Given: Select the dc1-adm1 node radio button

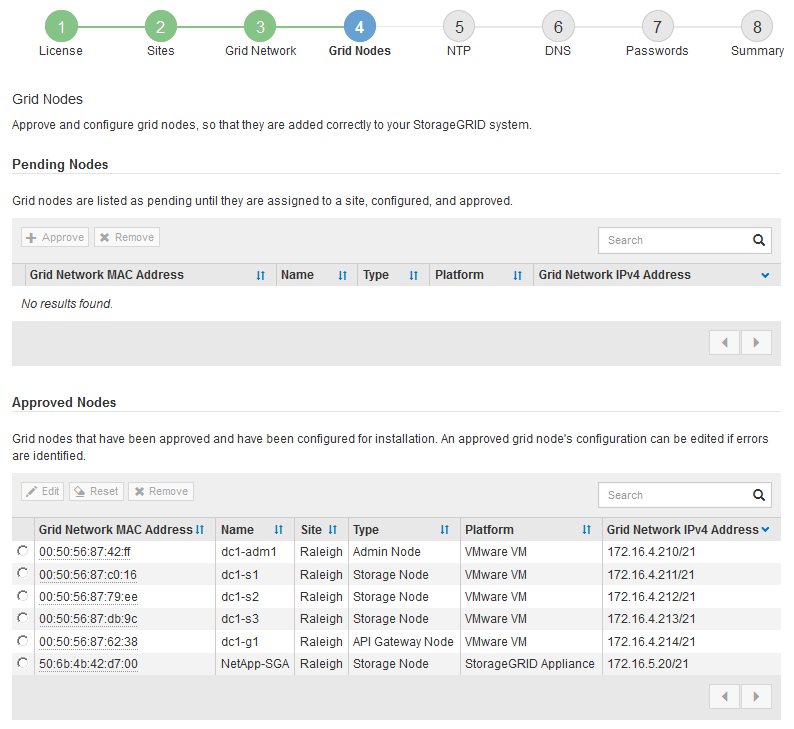Looking at the screenshot, I should point(22,552).
